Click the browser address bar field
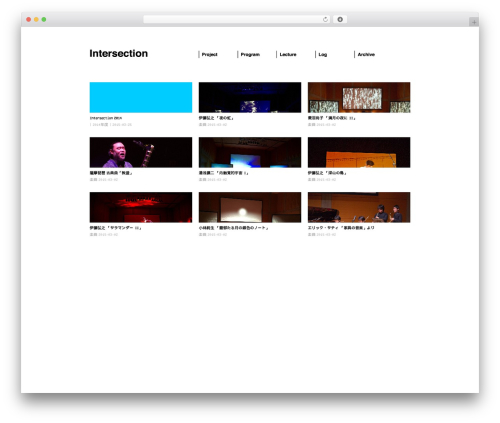This screenshot has width=500, height=423. coord(236,20)
